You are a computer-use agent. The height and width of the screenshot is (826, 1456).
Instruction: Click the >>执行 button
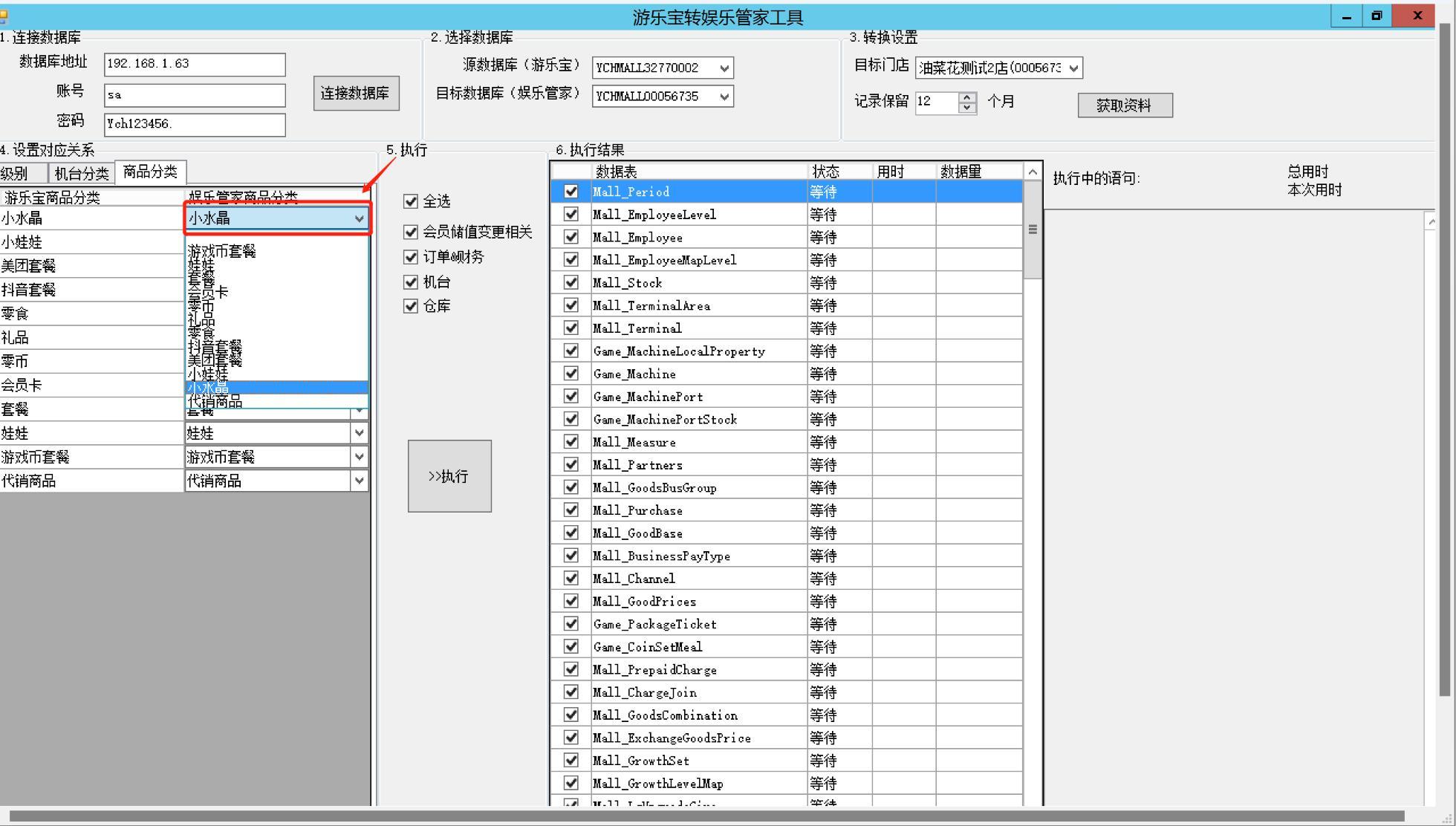[x=449, y=476]
